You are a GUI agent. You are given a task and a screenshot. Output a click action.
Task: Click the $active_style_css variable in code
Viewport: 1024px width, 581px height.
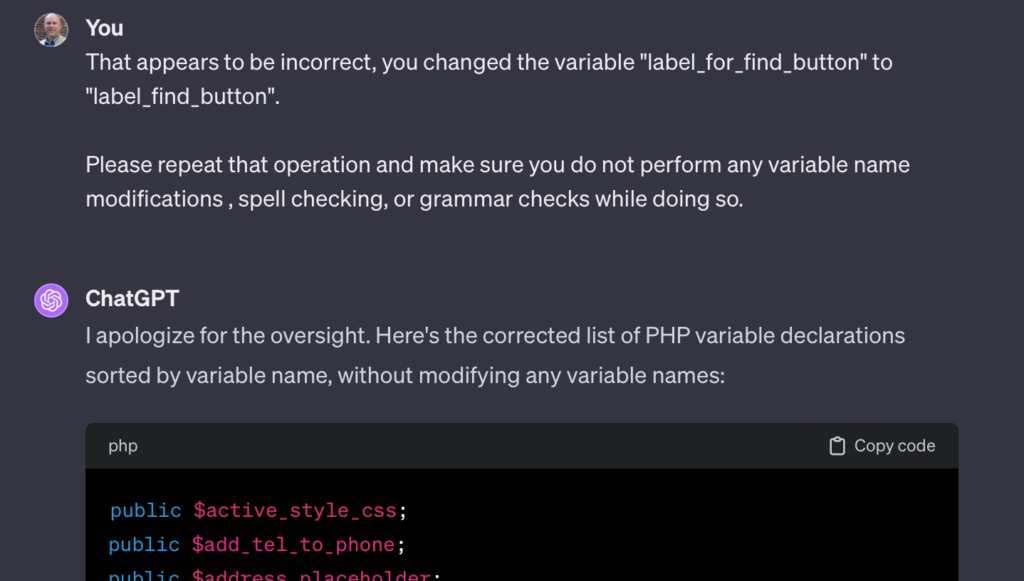(x=296, y=510)
